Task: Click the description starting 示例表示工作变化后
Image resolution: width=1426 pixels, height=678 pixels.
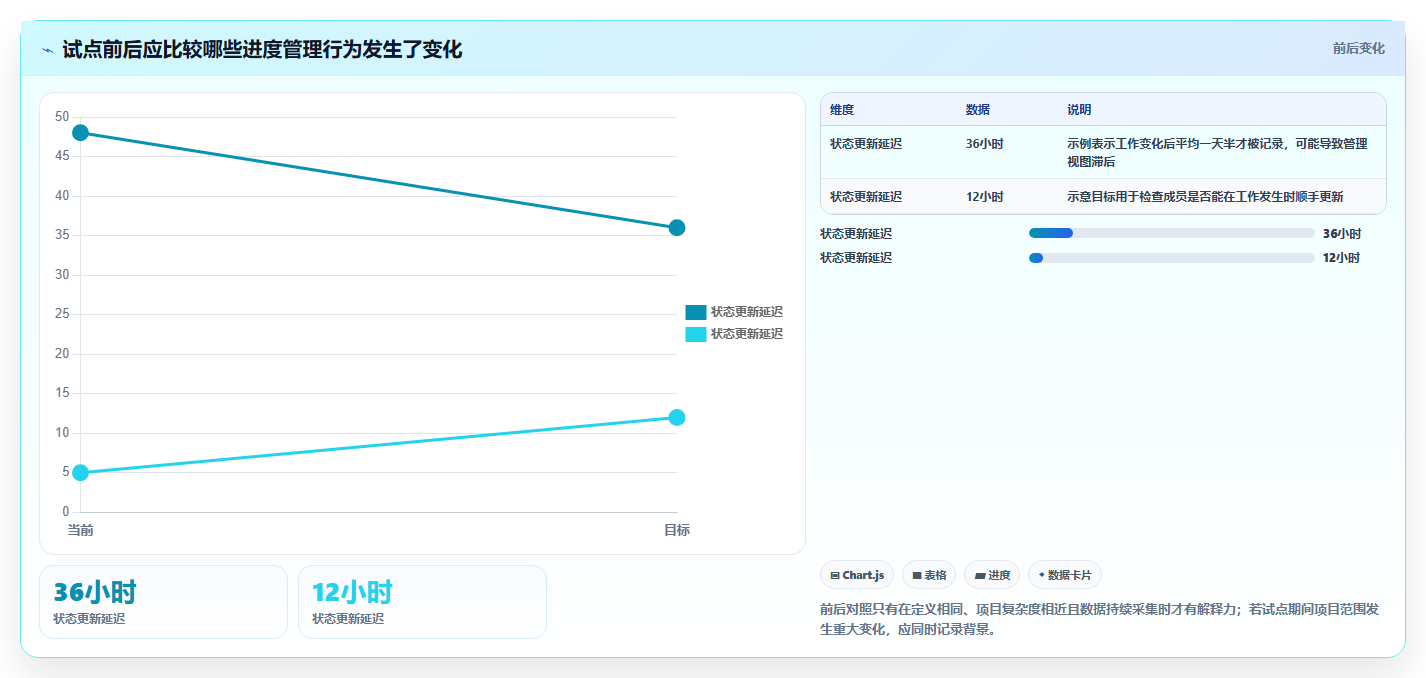Action: click(1217, 153)
